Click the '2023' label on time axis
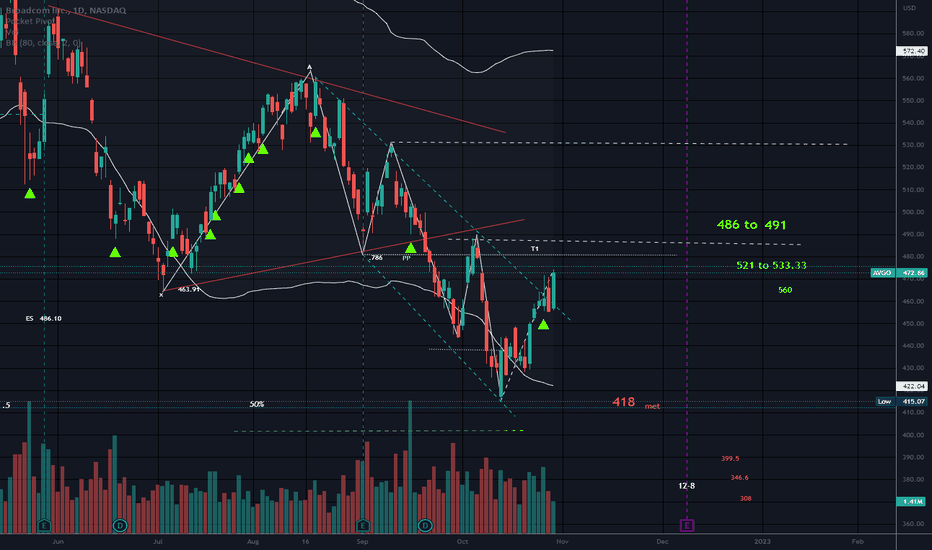This screenshot has height=550, width=932. tap(762, 542)
